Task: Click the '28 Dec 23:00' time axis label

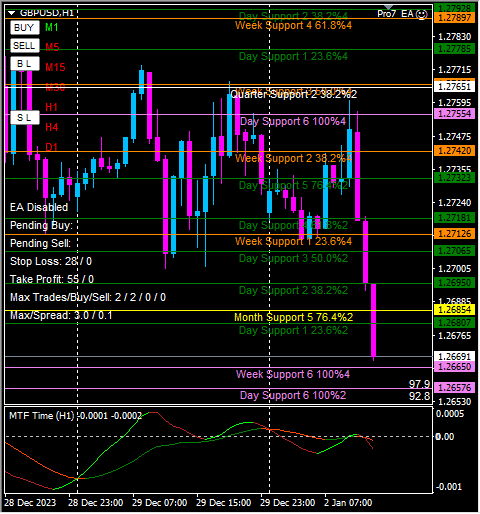Action: point(96,503)
